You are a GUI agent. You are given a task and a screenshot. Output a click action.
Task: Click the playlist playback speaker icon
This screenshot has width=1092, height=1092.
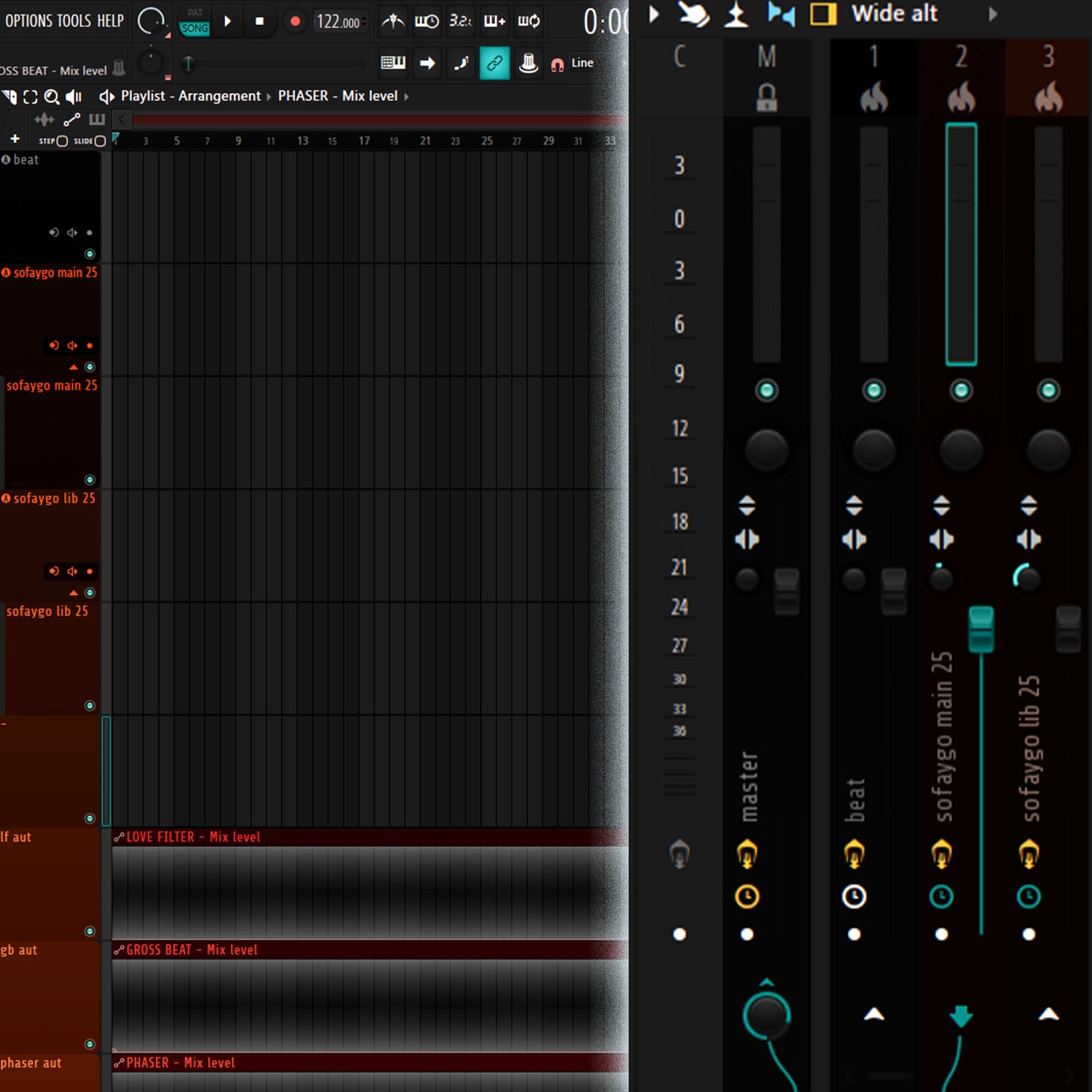click(74, 97)
